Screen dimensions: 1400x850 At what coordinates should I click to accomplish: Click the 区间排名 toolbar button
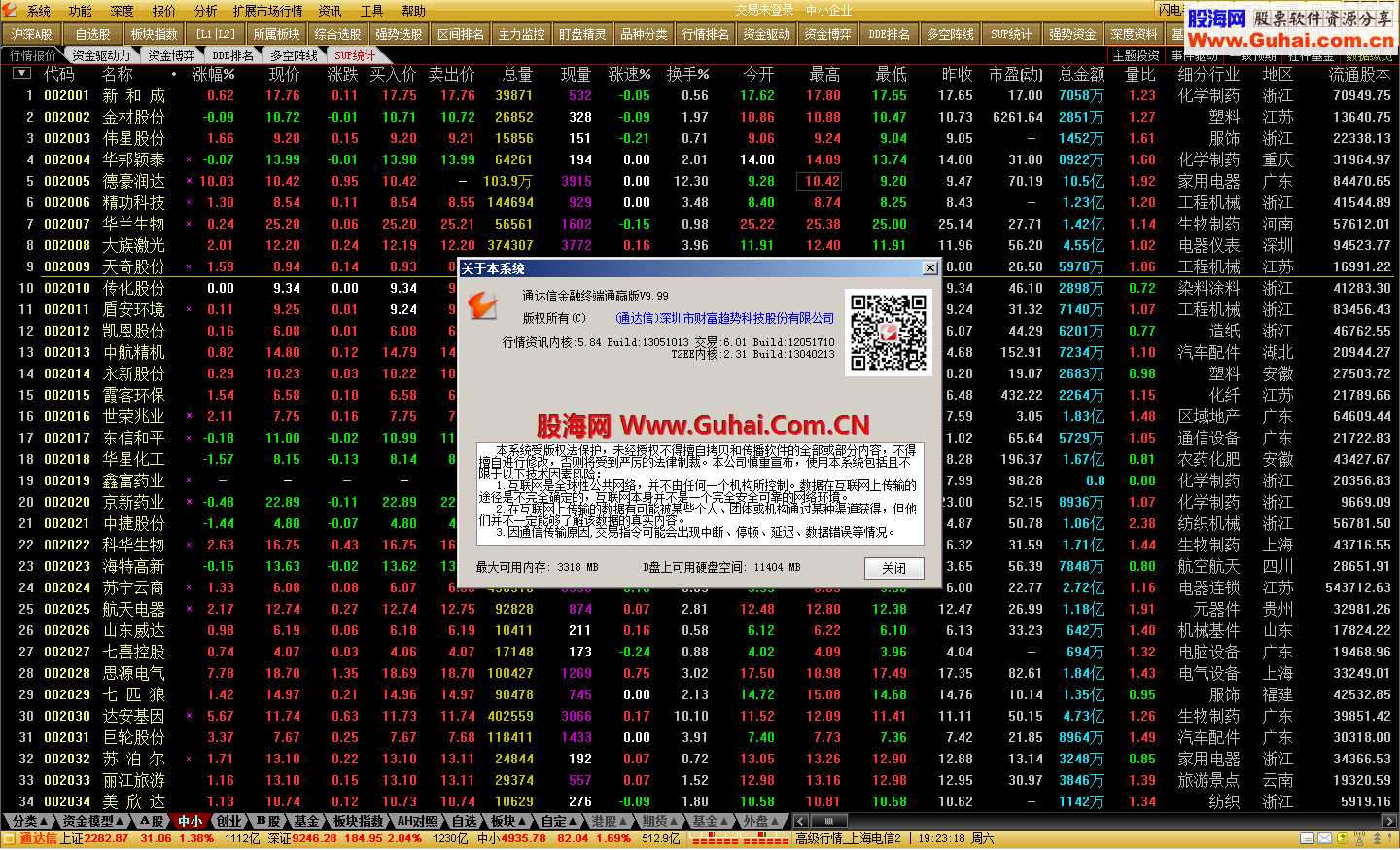click(461, 34)
